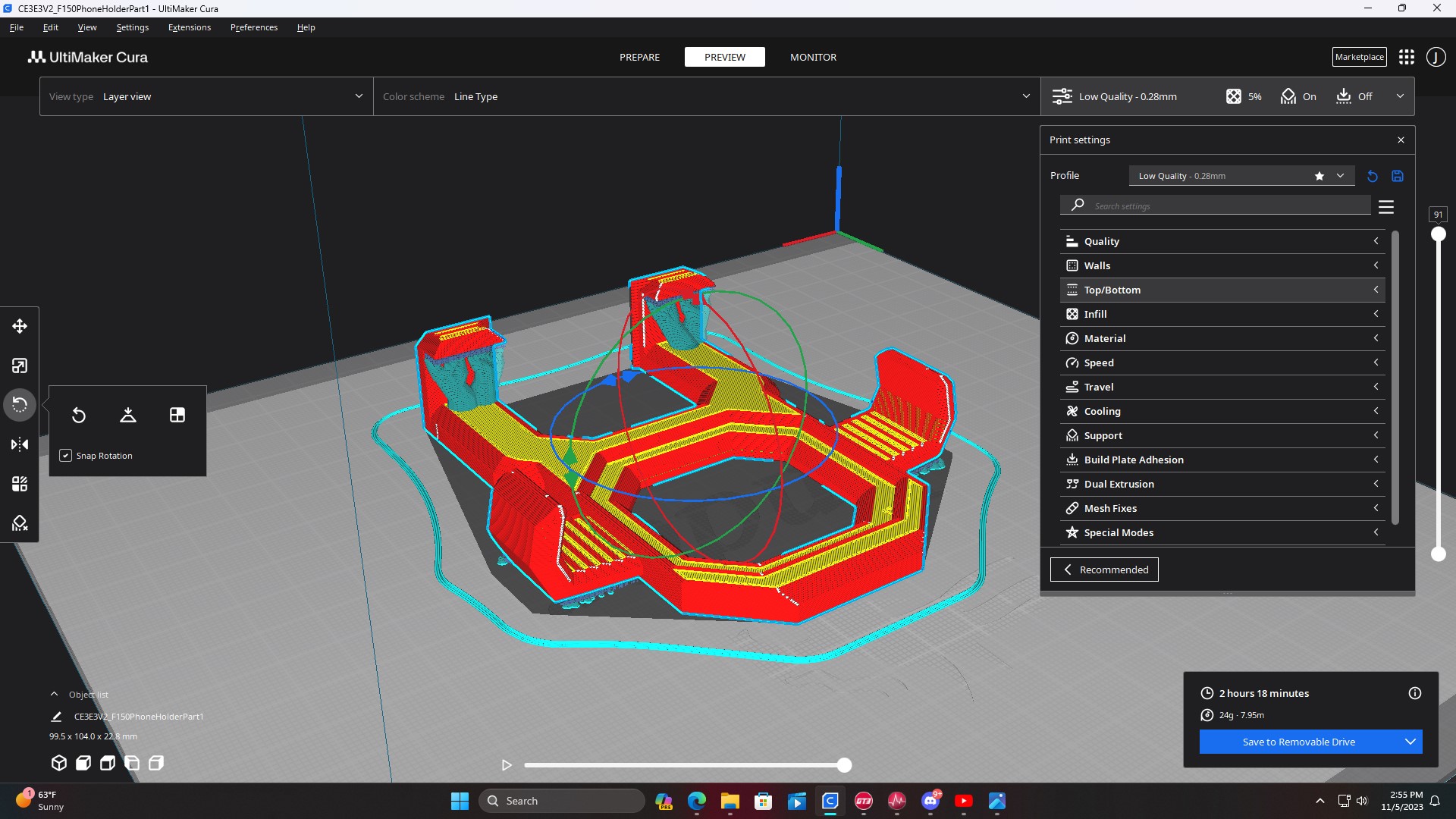Save the profile with the disk icon
This screenshot has height=819, width=1456.
point(1398,176)
